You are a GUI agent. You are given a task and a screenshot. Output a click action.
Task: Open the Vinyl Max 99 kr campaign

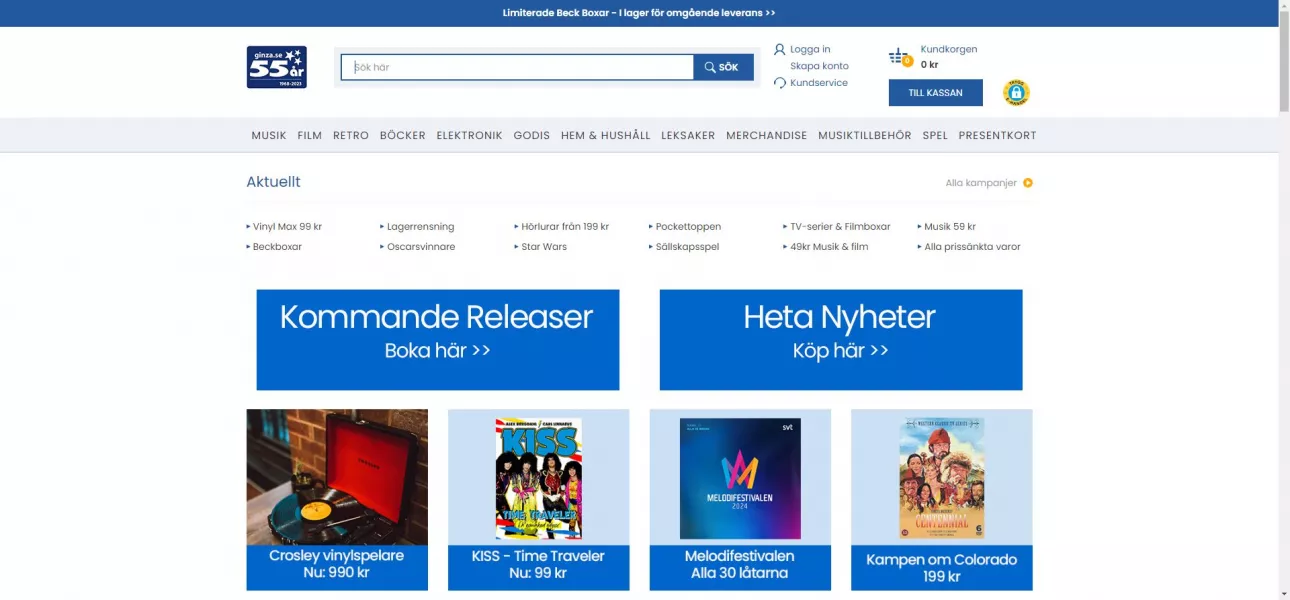coord(287,227)
